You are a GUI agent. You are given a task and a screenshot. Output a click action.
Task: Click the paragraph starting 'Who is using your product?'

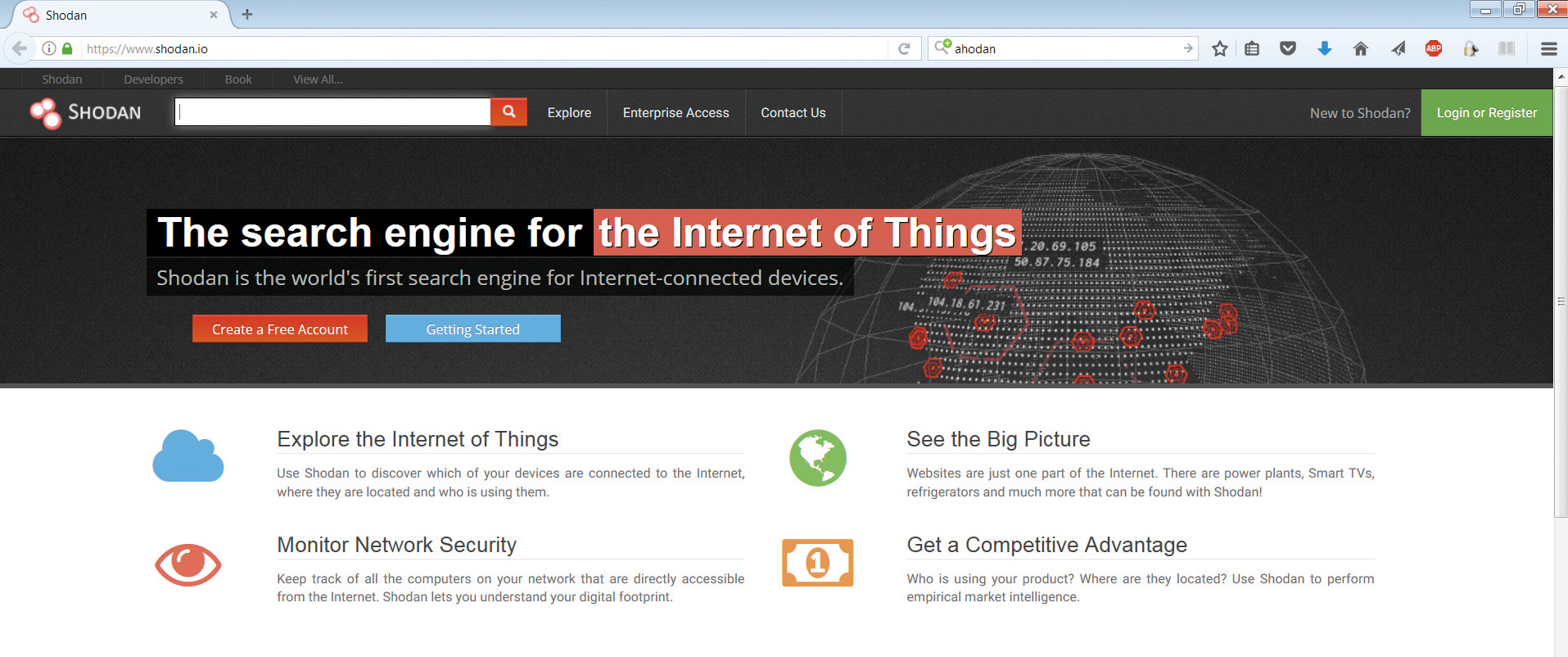click(1141, 588)
